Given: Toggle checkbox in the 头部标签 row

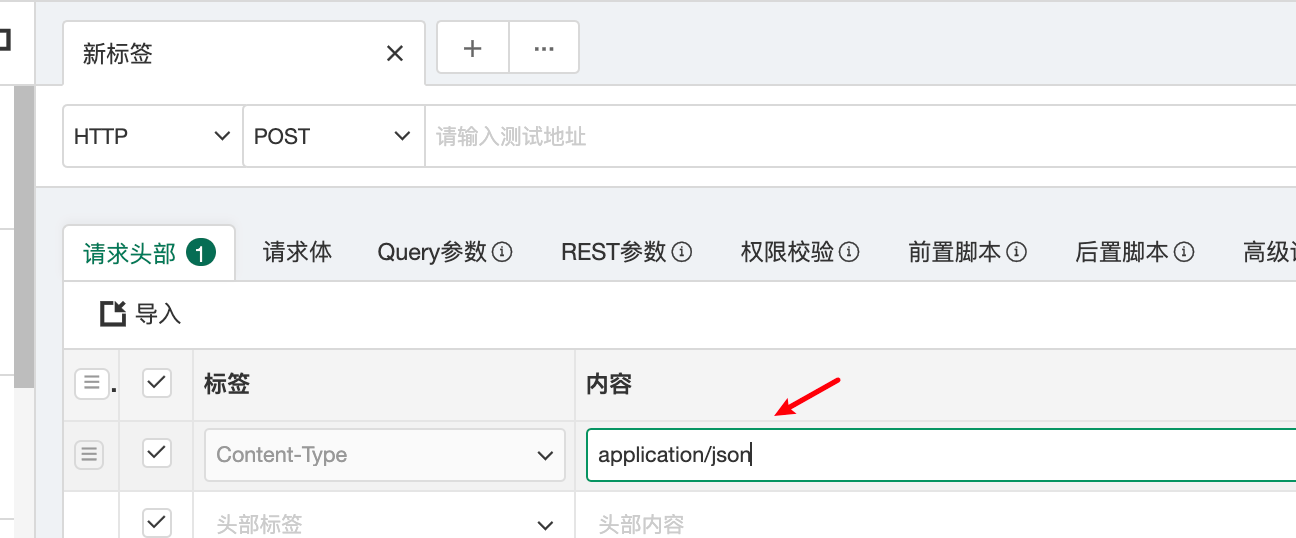Looking at the screenshot, I should (157, 522).
